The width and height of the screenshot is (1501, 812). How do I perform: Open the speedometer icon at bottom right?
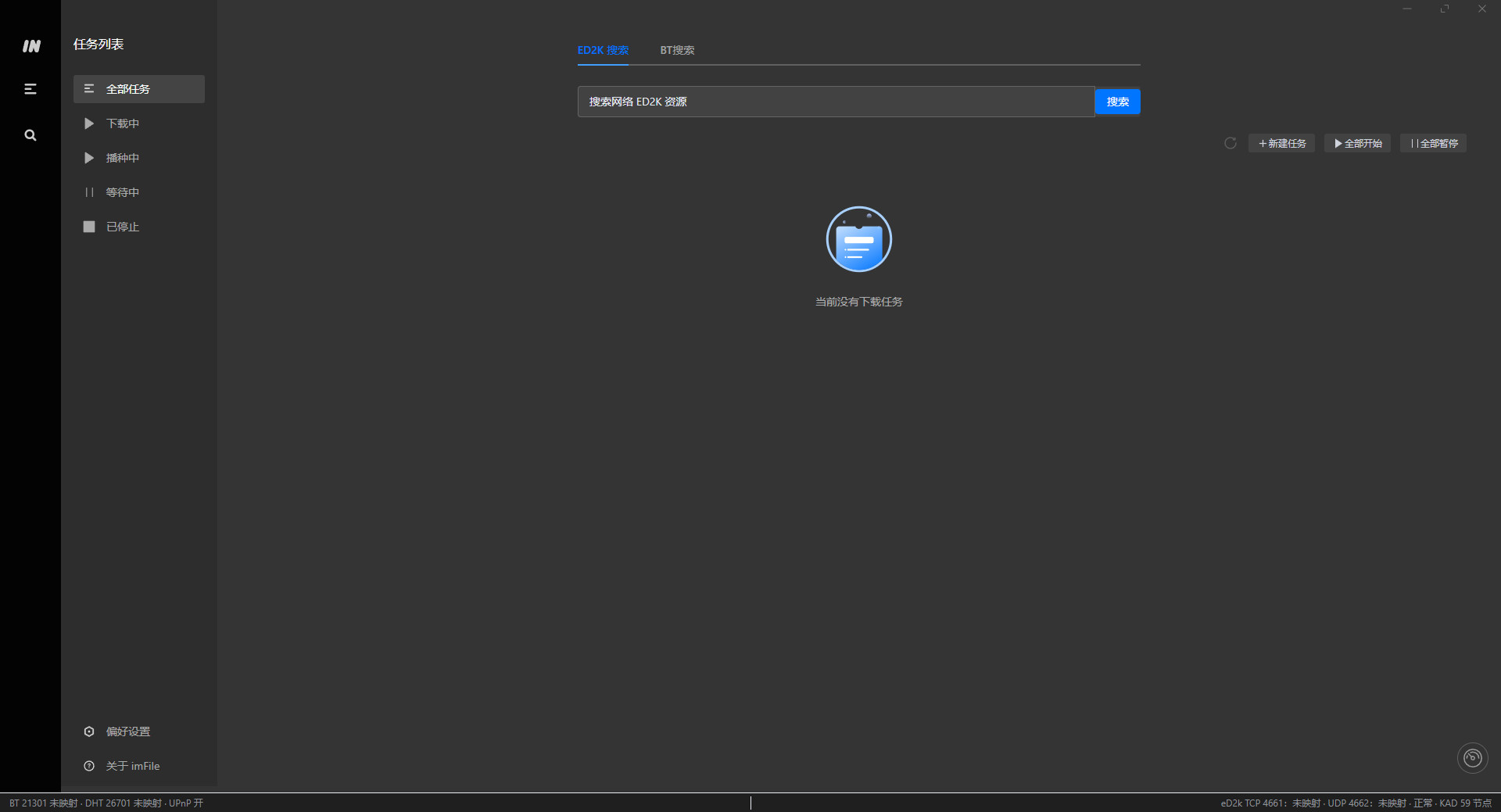tap(1473, 758)
